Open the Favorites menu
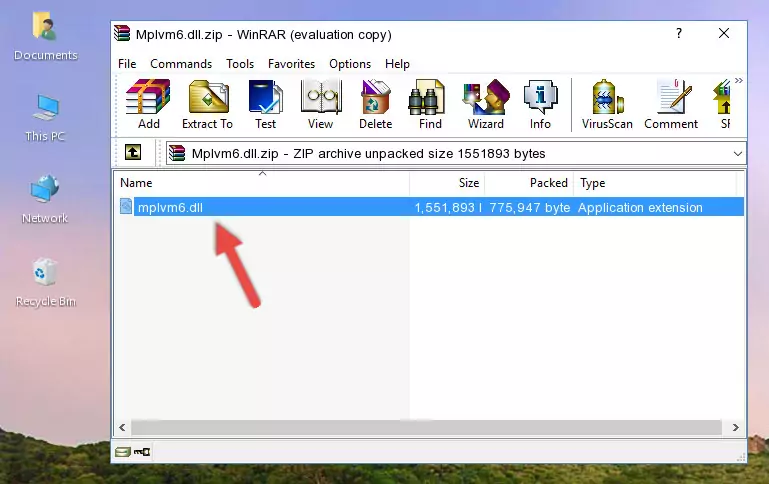Viewport: 769px width, 484px height. coord(291,64)
